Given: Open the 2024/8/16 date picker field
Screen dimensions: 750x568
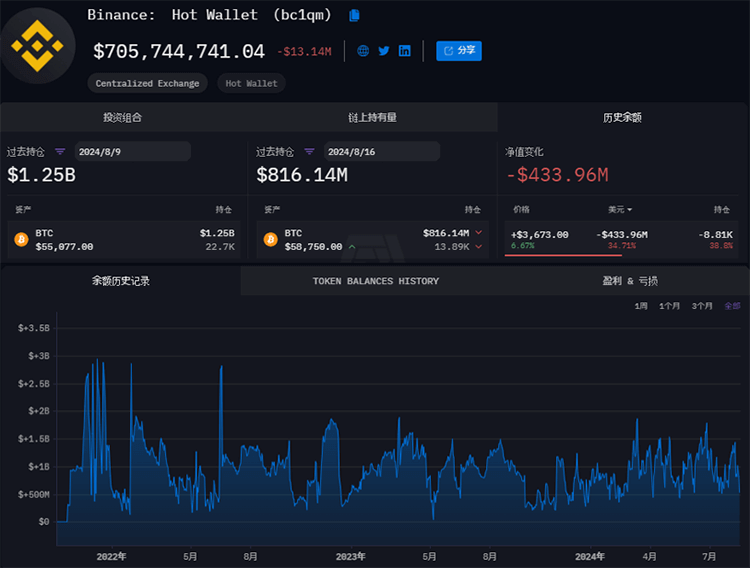Looking at the screenshot, I should tap(381, 152).
